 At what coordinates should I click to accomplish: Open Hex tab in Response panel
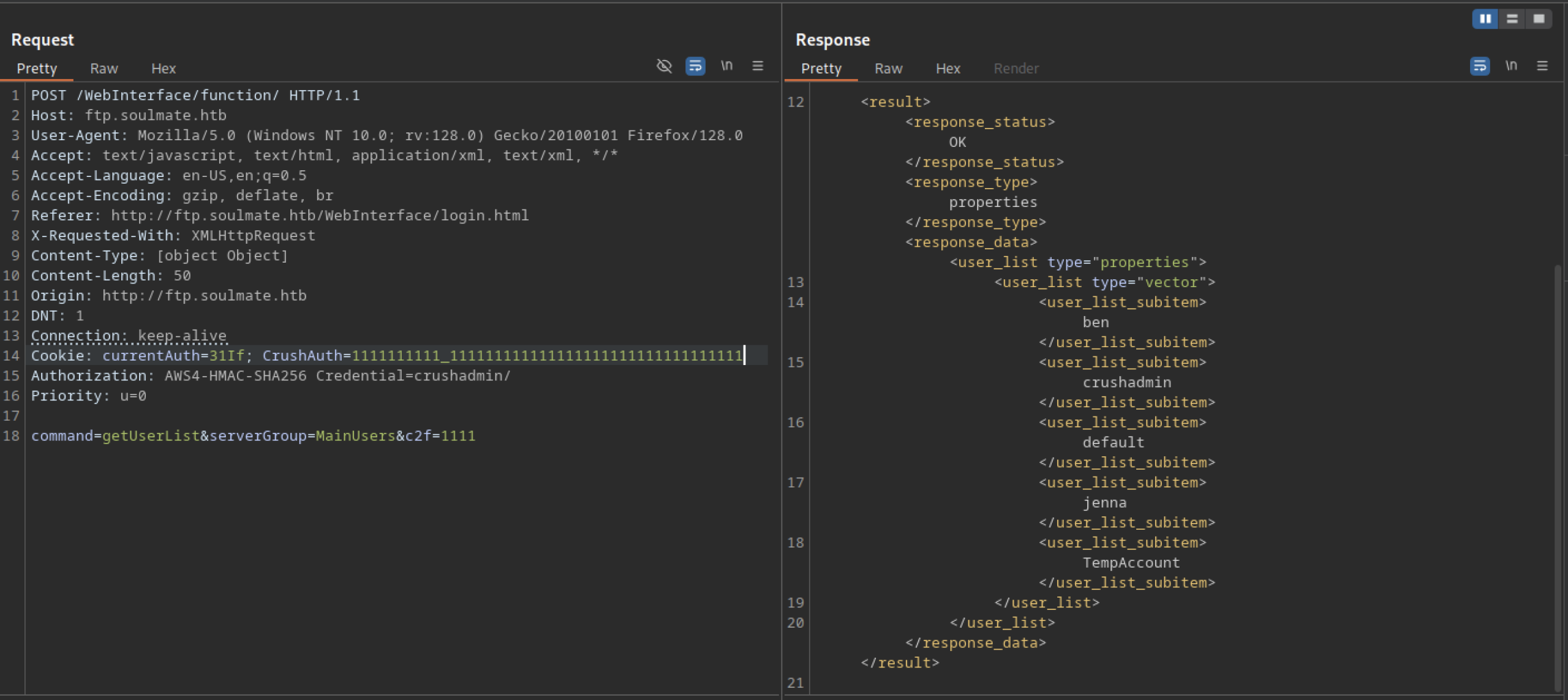pos(948,69)
